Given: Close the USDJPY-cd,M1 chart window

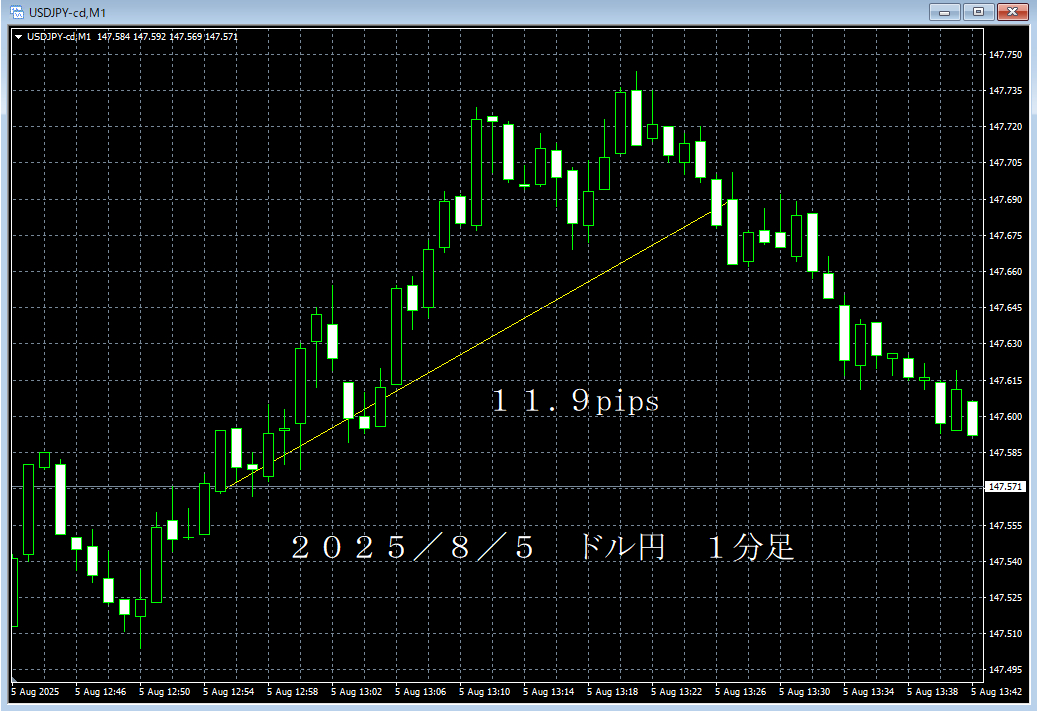Looking at the screenshot, I should [x=1012, y=12].
